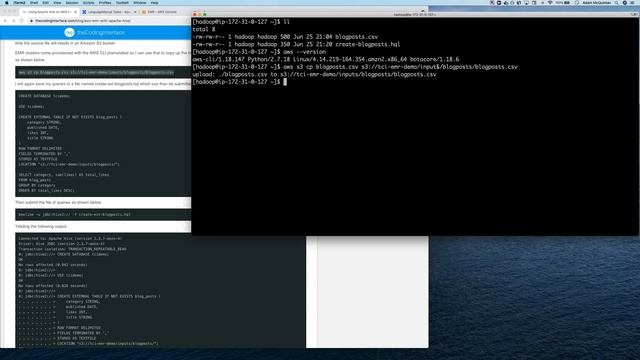Open the Wi-Fi status menu
This screenshot has width=640, height=360.
pos(550,2)
